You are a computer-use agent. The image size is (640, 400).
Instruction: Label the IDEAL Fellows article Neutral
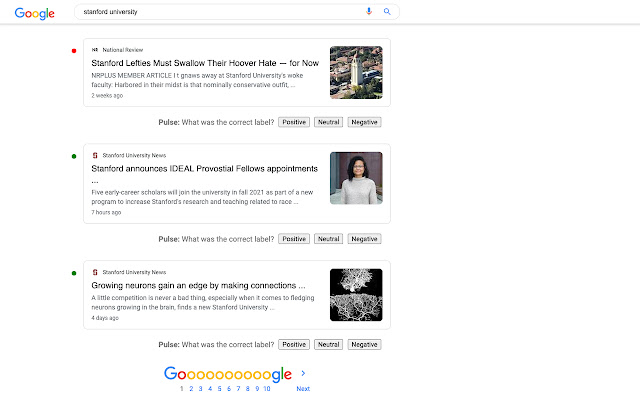click(x=329, y=239)
